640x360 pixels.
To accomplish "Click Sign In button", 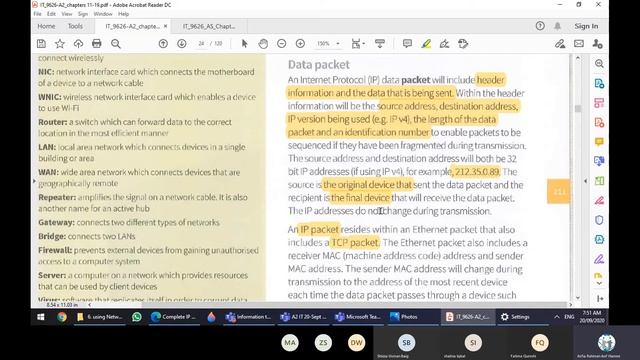I will (x=586, y=26).
